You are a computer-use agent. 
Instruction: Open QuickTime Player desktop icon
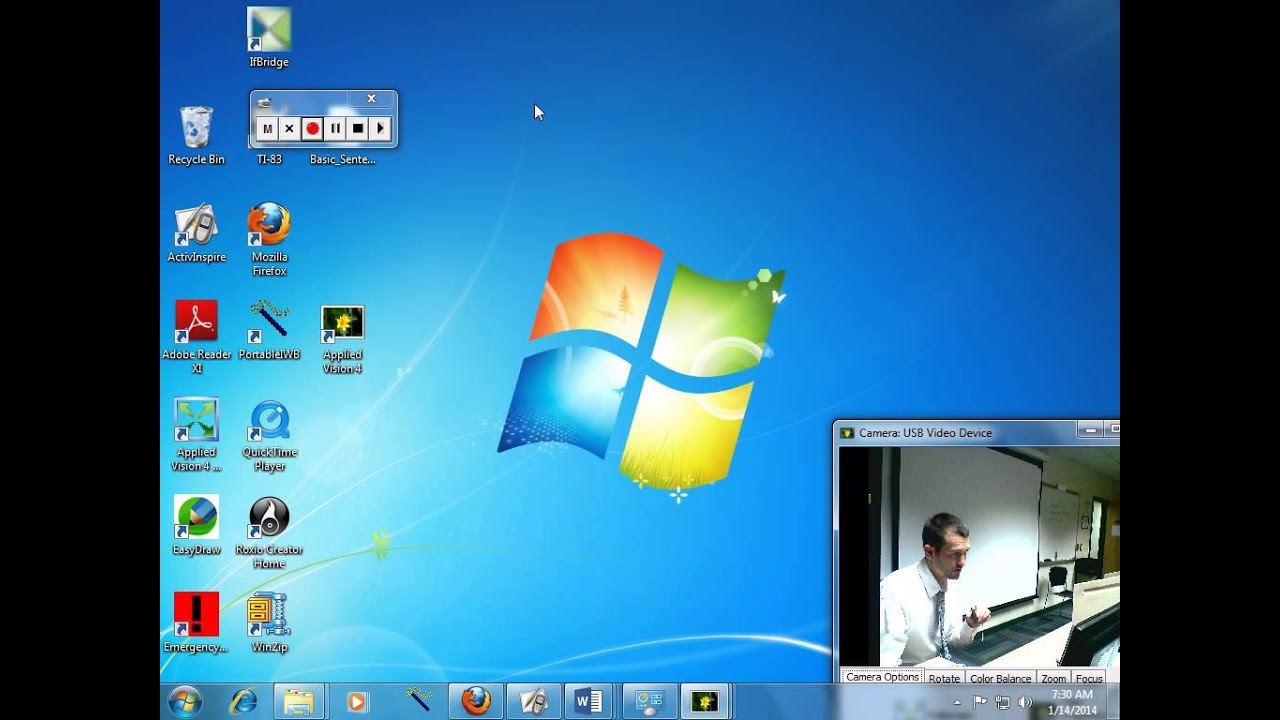269,435
